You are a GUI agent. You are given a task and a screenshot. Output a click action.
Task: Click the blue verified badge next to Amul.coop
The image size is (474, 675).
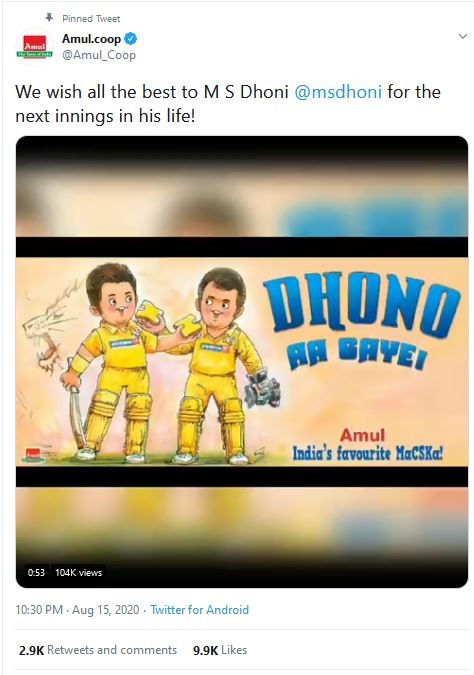coord(130,39)
